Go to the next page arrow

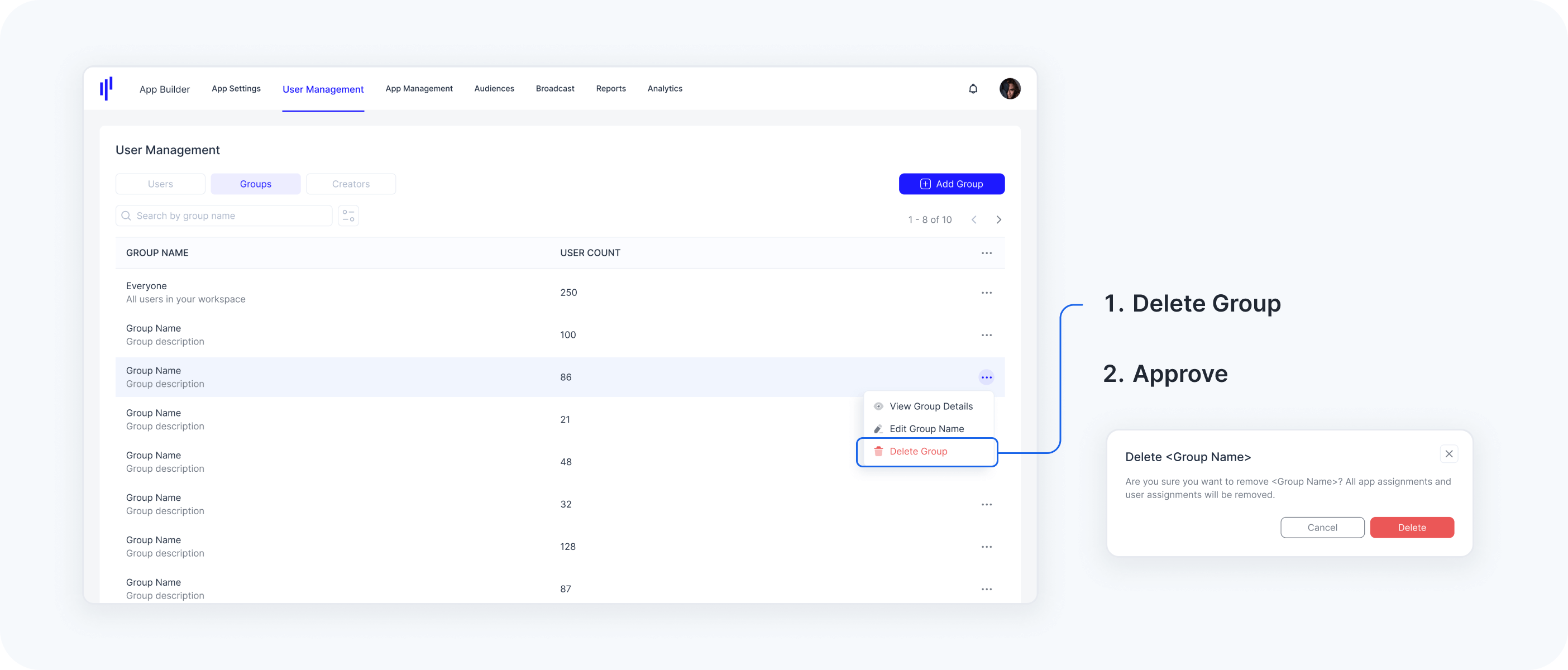[998, 219]
